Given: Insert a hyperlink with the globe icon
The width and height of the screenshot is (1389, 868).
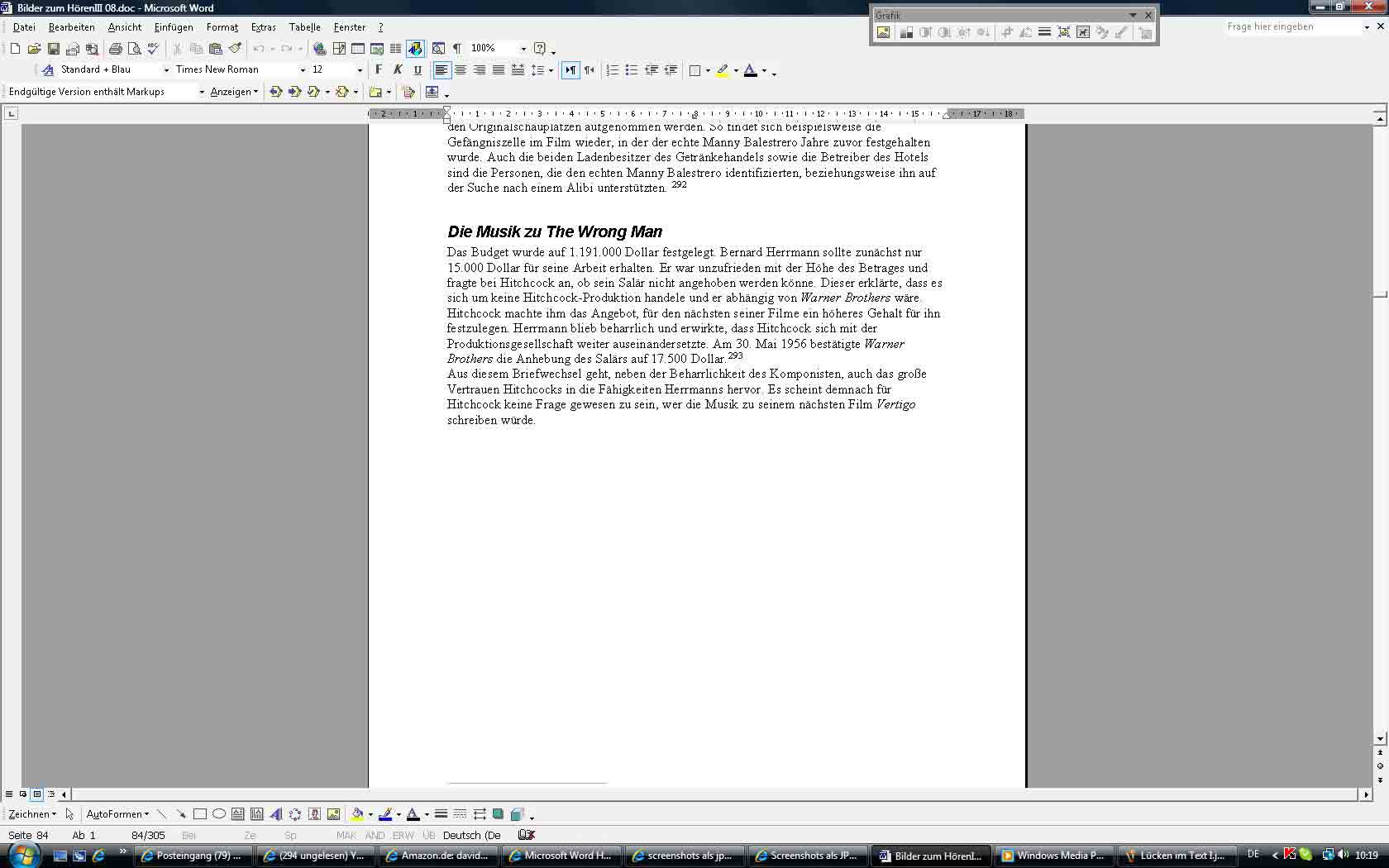Looking at the screenshot, I should pos(320,49).
